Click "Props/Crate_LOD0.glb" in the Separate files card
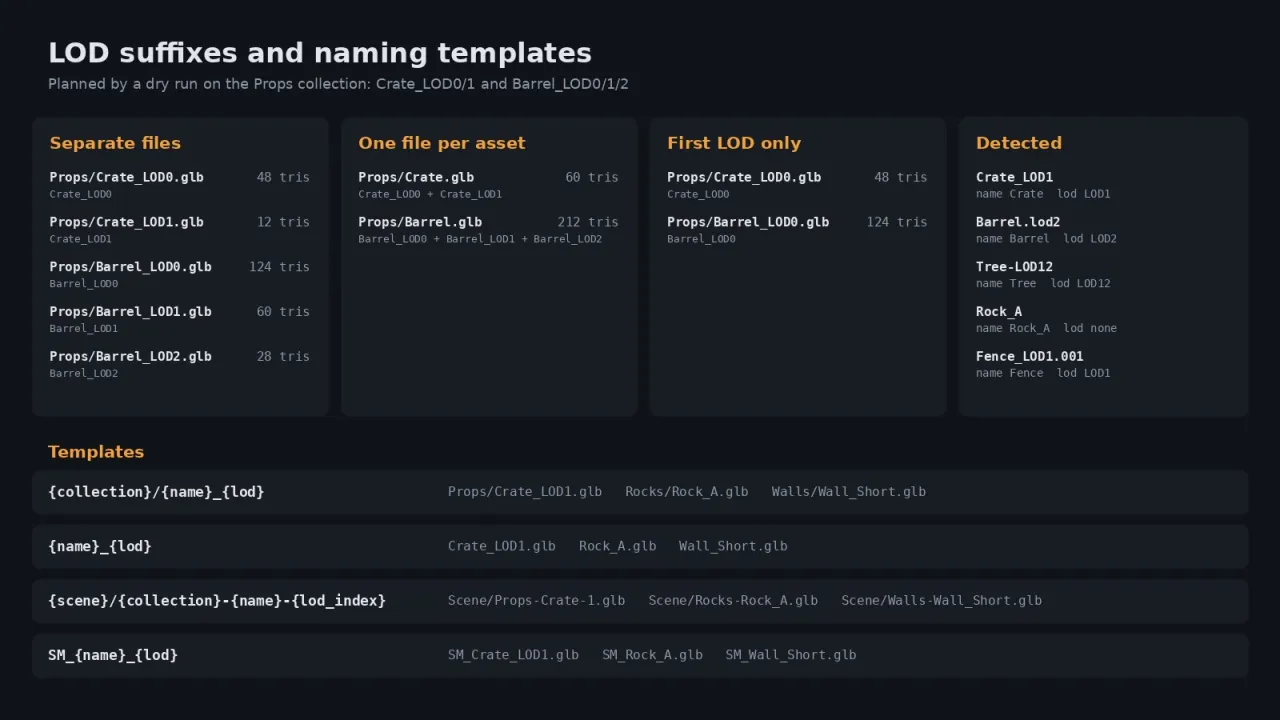 click(126, 177)
